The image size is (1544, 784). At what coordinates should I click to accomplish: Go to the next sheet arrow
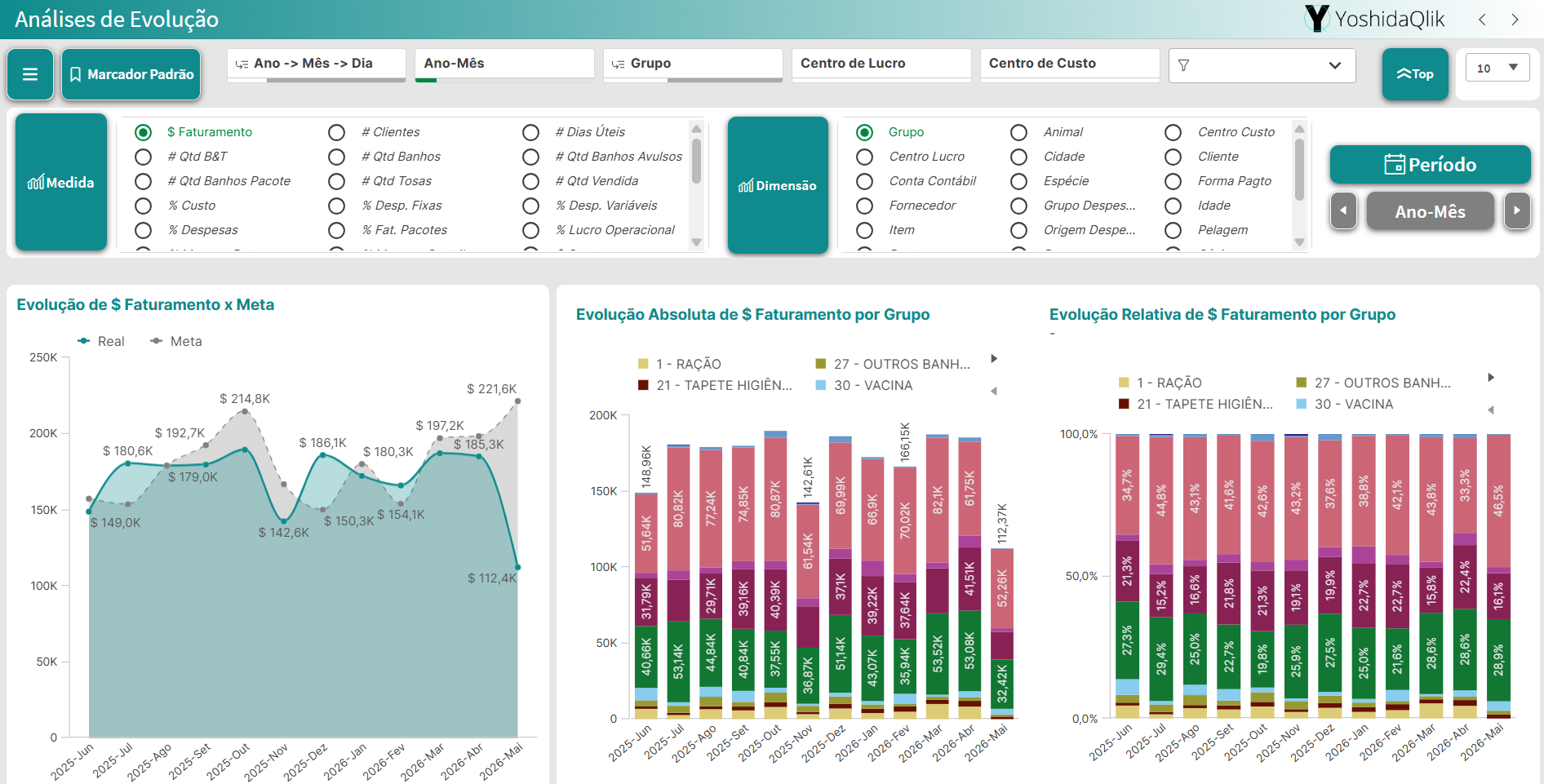click(x=1515, y=20)
